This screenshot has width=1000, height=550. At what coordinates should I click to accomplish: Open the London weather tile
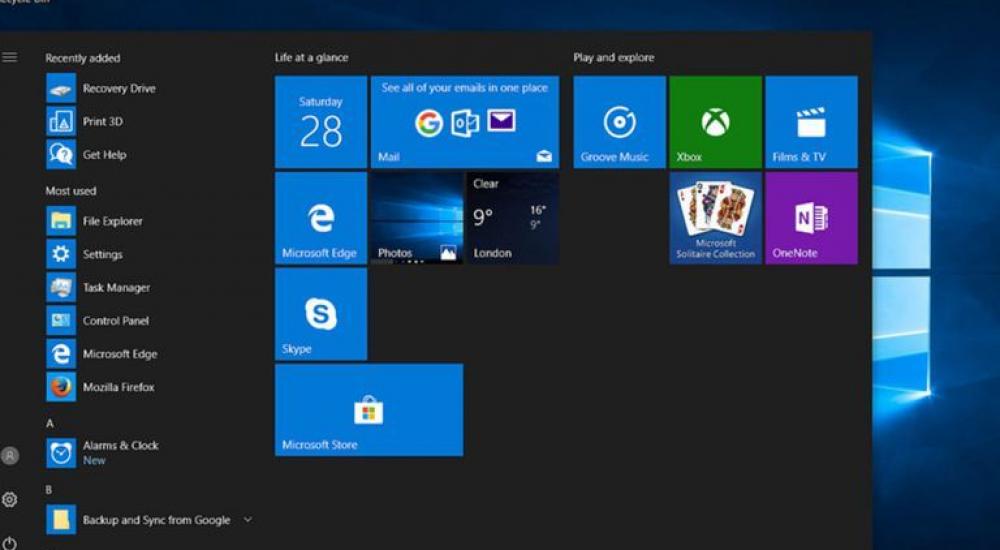(x=512, y=218)
